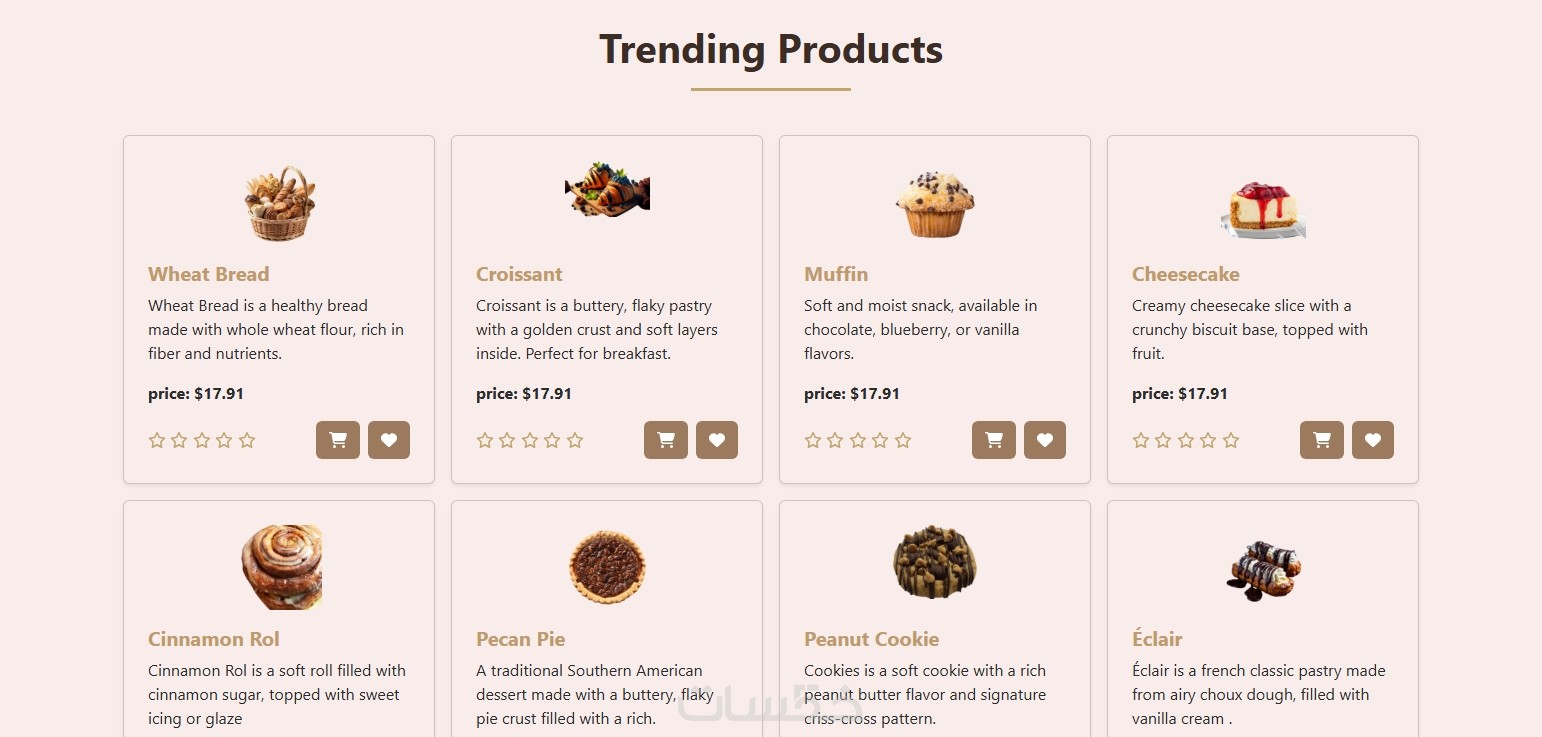The width and height of the screenshot is (1542, 737).
Task: Add Cheesecake to shopping cart
Action: [1322, 440]
